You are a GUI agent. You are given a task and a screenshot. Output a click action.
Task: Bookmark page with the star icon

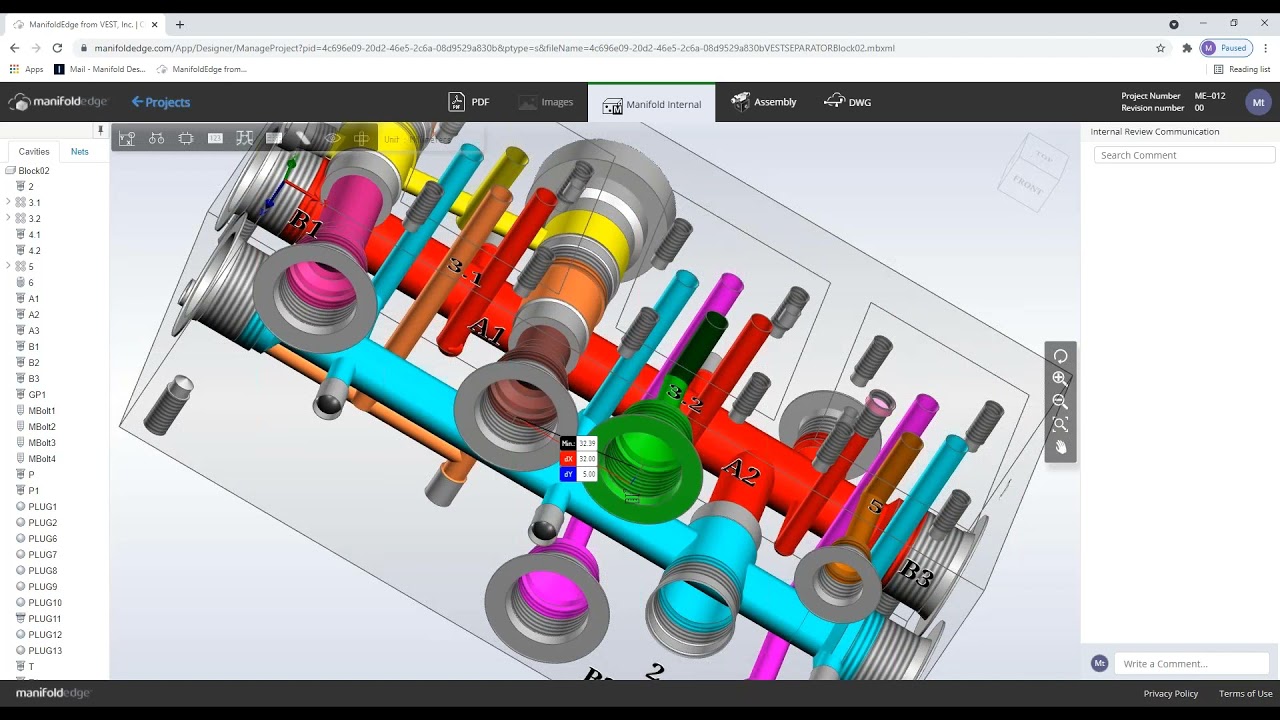(x=1160, y=48)
